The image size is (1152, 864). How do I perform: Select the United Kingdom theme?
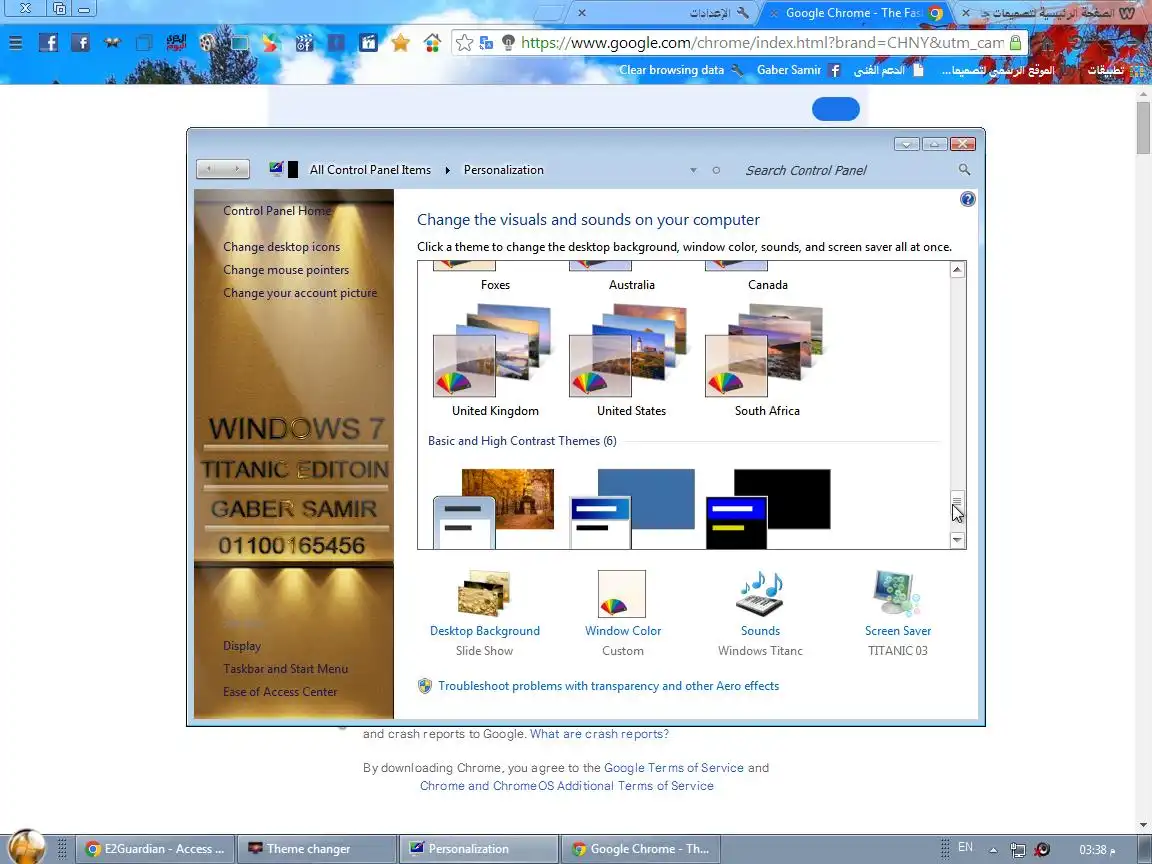coord(494,360)
